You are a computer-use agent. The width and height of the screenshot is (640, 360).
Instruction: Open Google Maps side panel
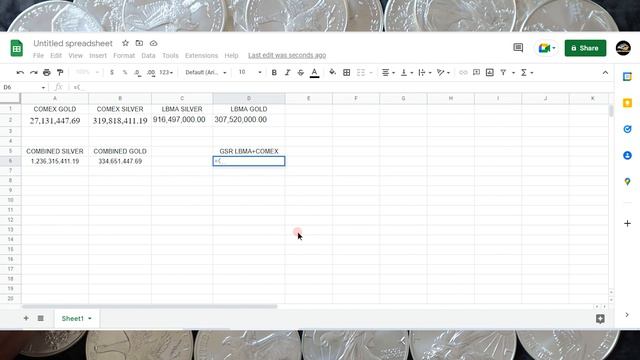pos(627,182)
